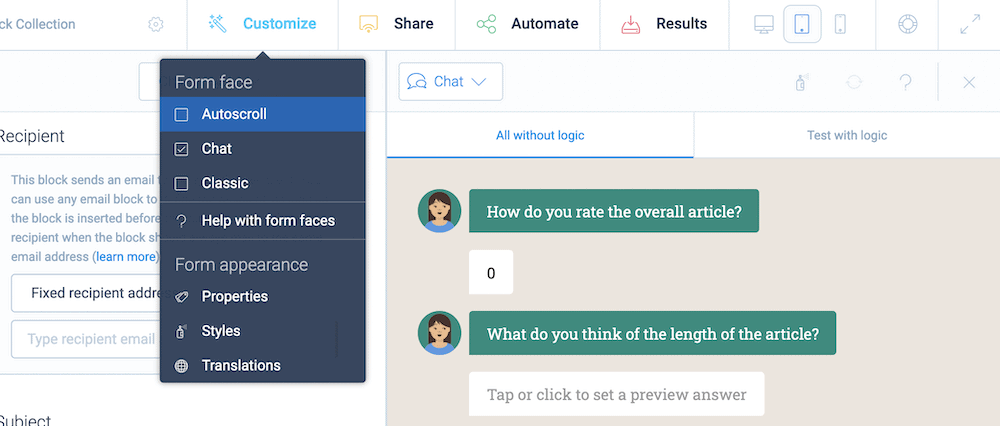Open the Results menu
The image size is (1000, 426).
pos(664,24)
